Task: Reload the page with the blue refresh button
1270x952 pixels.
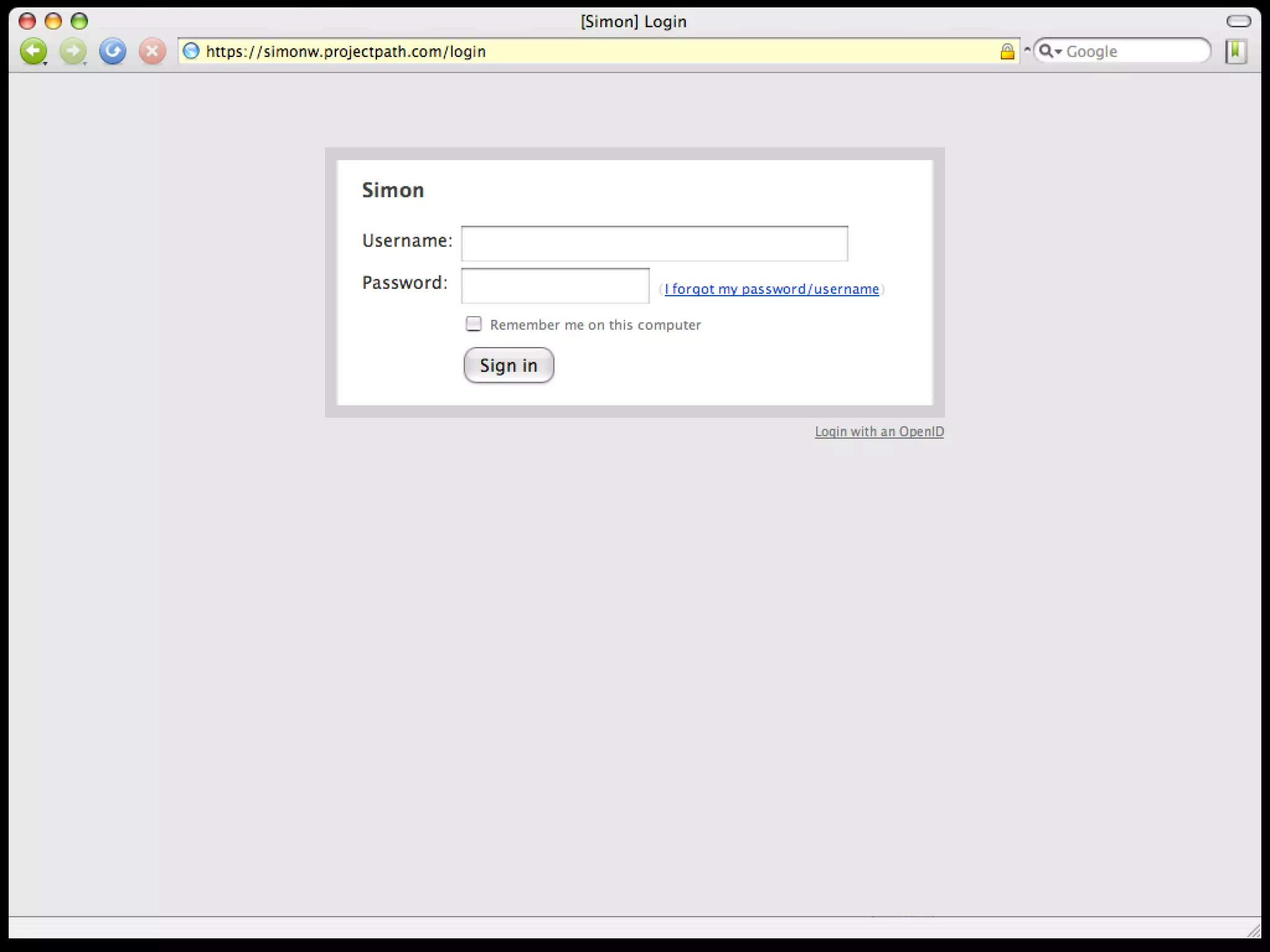Action: tap(112, 50)
